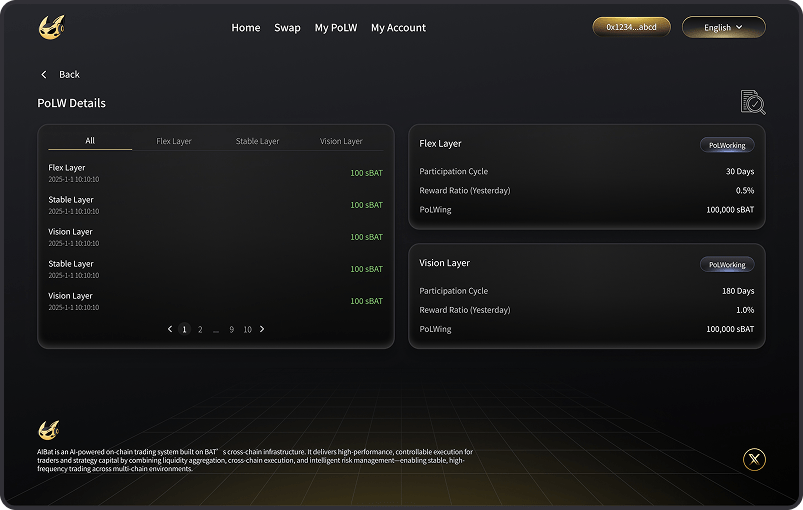Select the All tab
Image resolution: width=803 pixels, height=510 pixels.
pyautogui.click(x=90, y=141)
